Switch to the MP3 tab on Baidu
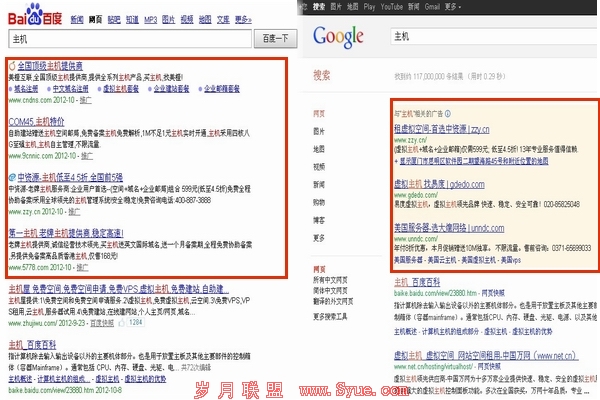Image resolution: width=600 pixels, height=400 pixels. coord(150,18)
